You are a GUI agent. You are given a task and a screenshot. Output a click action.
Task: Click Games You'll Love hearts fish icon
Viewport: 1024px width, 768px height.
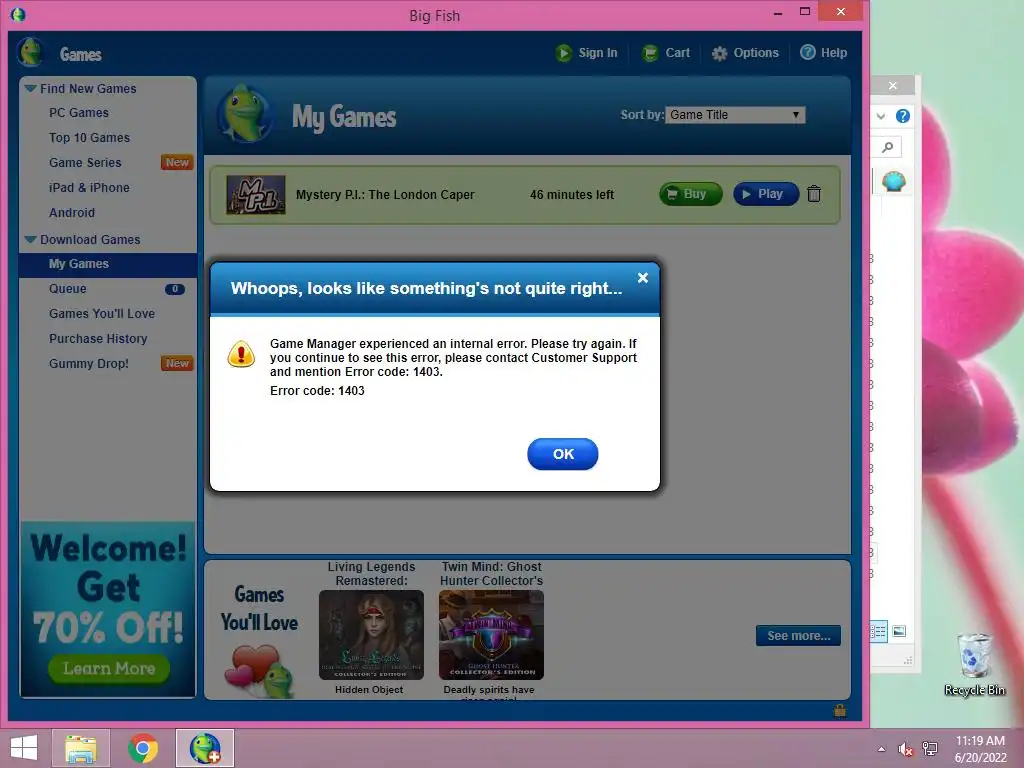pos(259,671)
